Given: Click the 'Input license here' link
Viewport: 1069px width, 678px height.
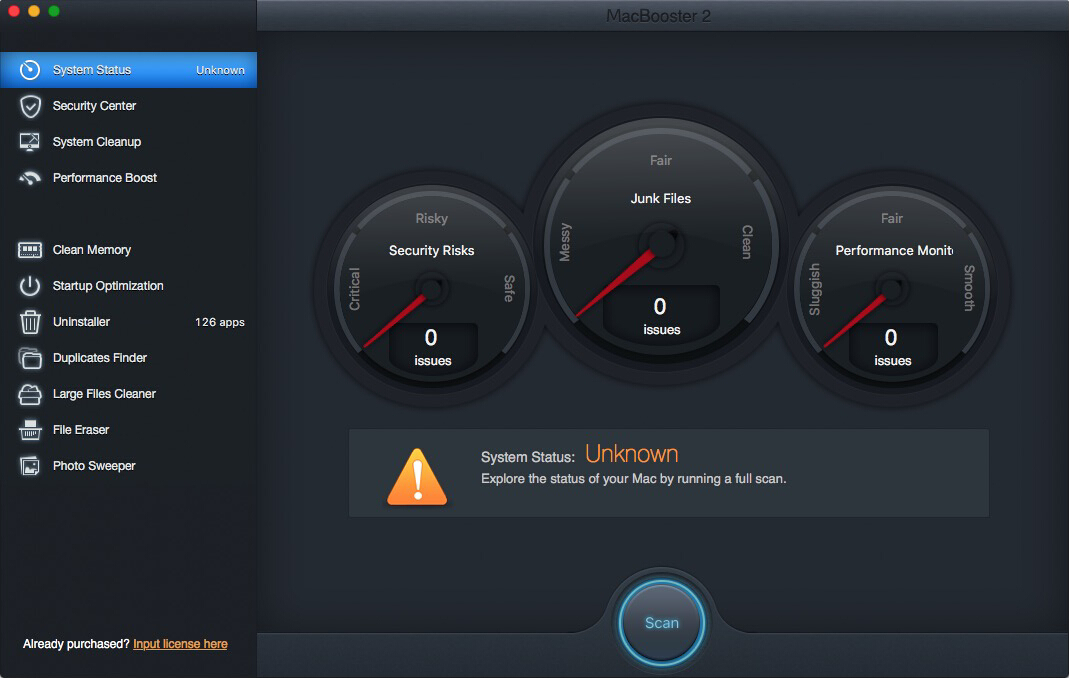Looking at the screenshot, I should pyautogui.click(x=180, y=644).
